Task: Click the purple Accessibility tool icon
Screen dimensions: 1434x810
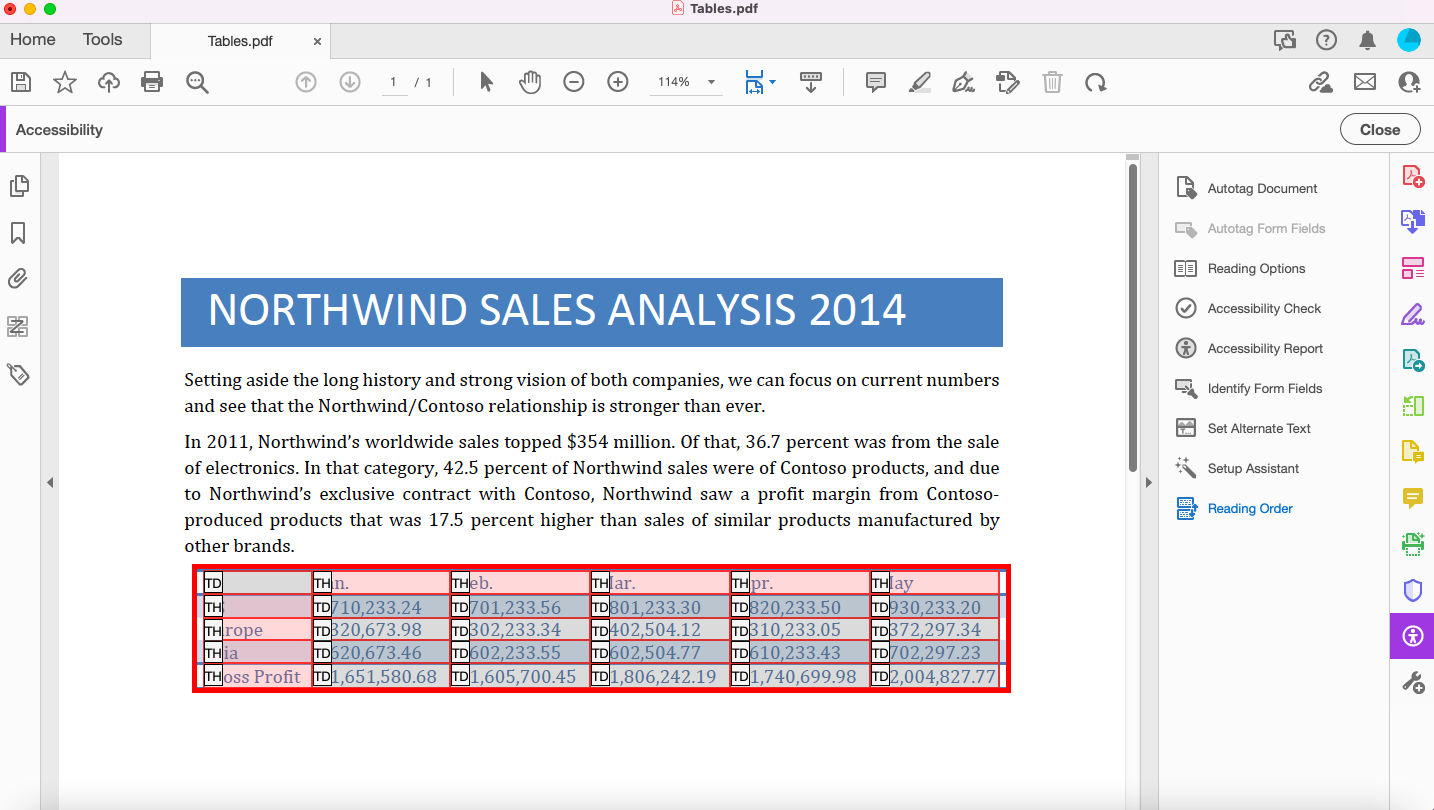Action: tap(1412, 636)
